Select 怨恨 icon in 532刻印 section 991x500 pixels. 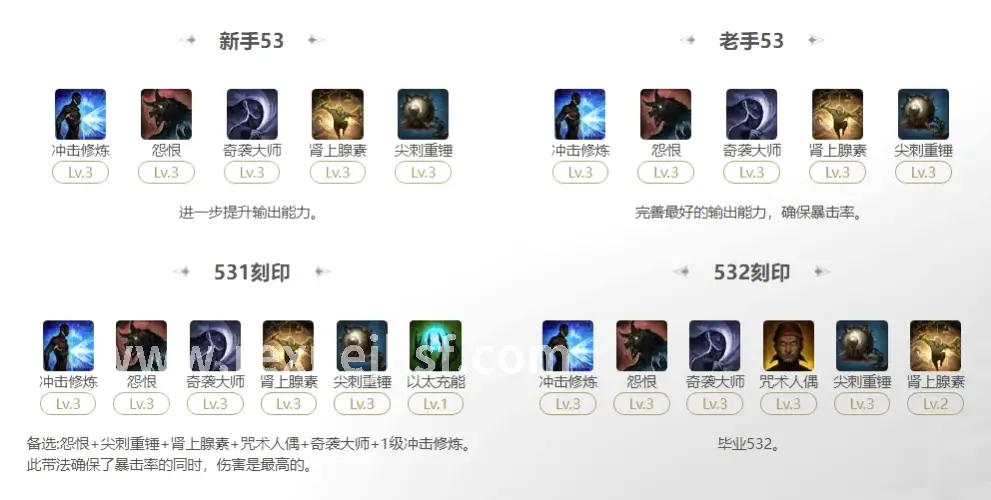point(641,346)
